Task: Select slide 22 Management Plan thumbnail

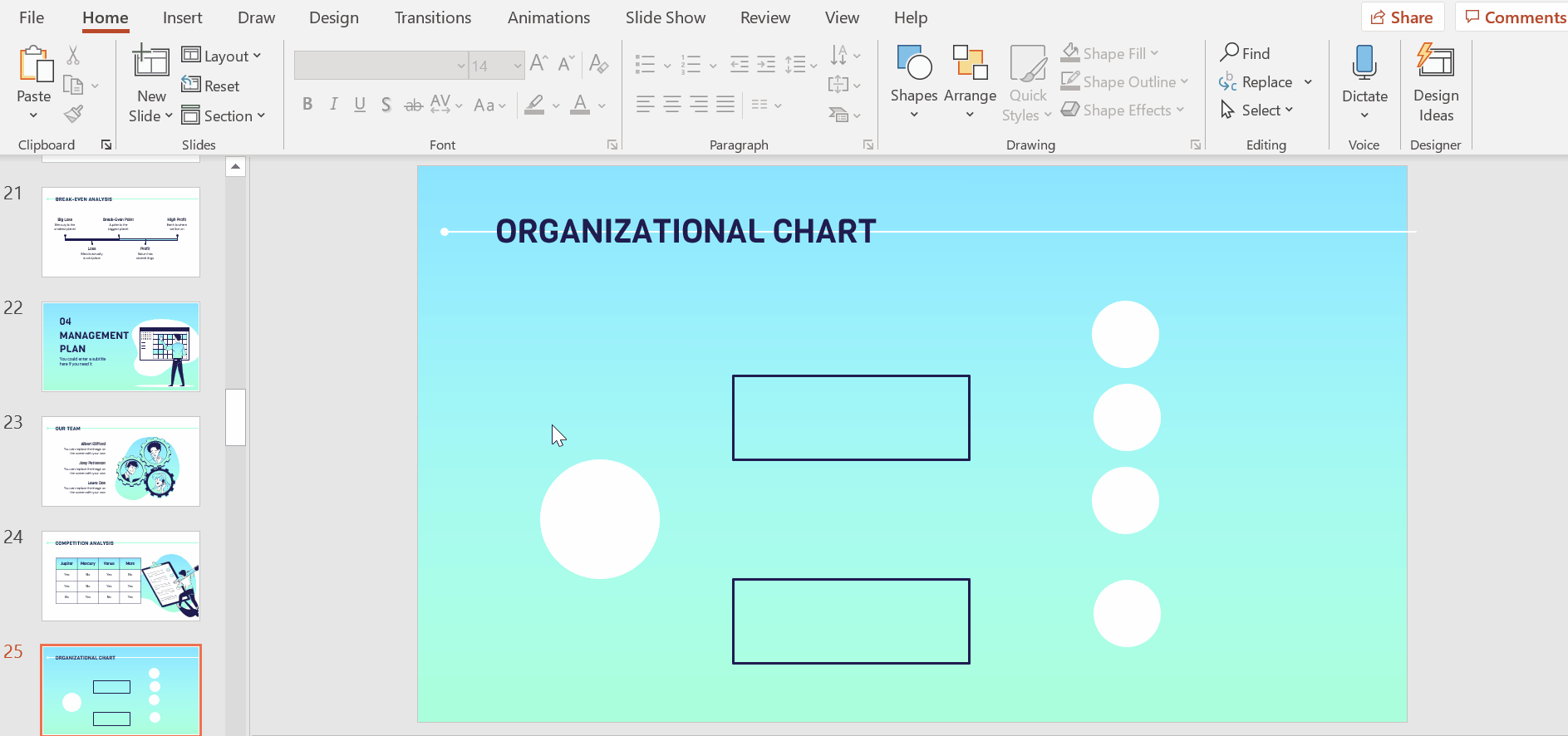Action: point(121,346)
